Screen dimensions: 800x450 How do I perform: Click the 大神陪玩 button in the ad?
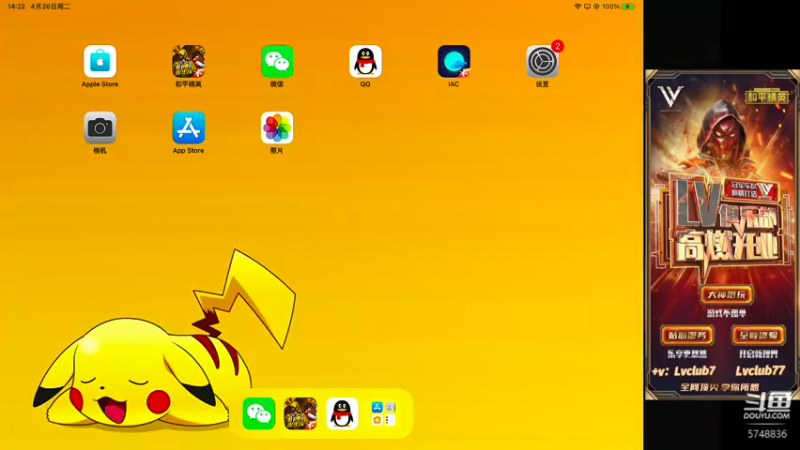(726, 294)
